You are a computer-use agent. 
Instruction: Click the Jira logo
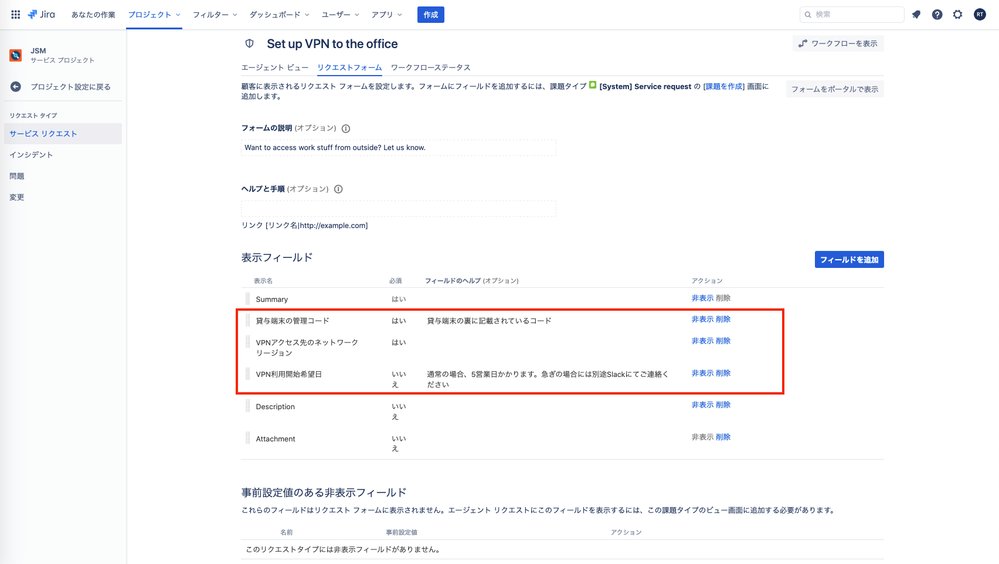pos(41,14)
